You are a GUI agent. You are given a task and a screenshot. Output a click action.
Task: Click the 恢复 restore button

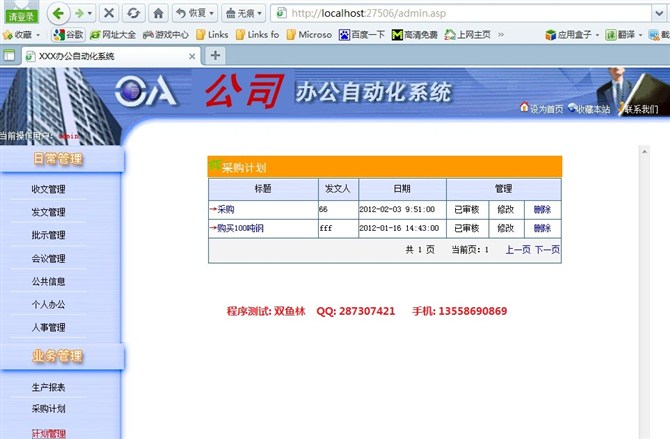195,14
